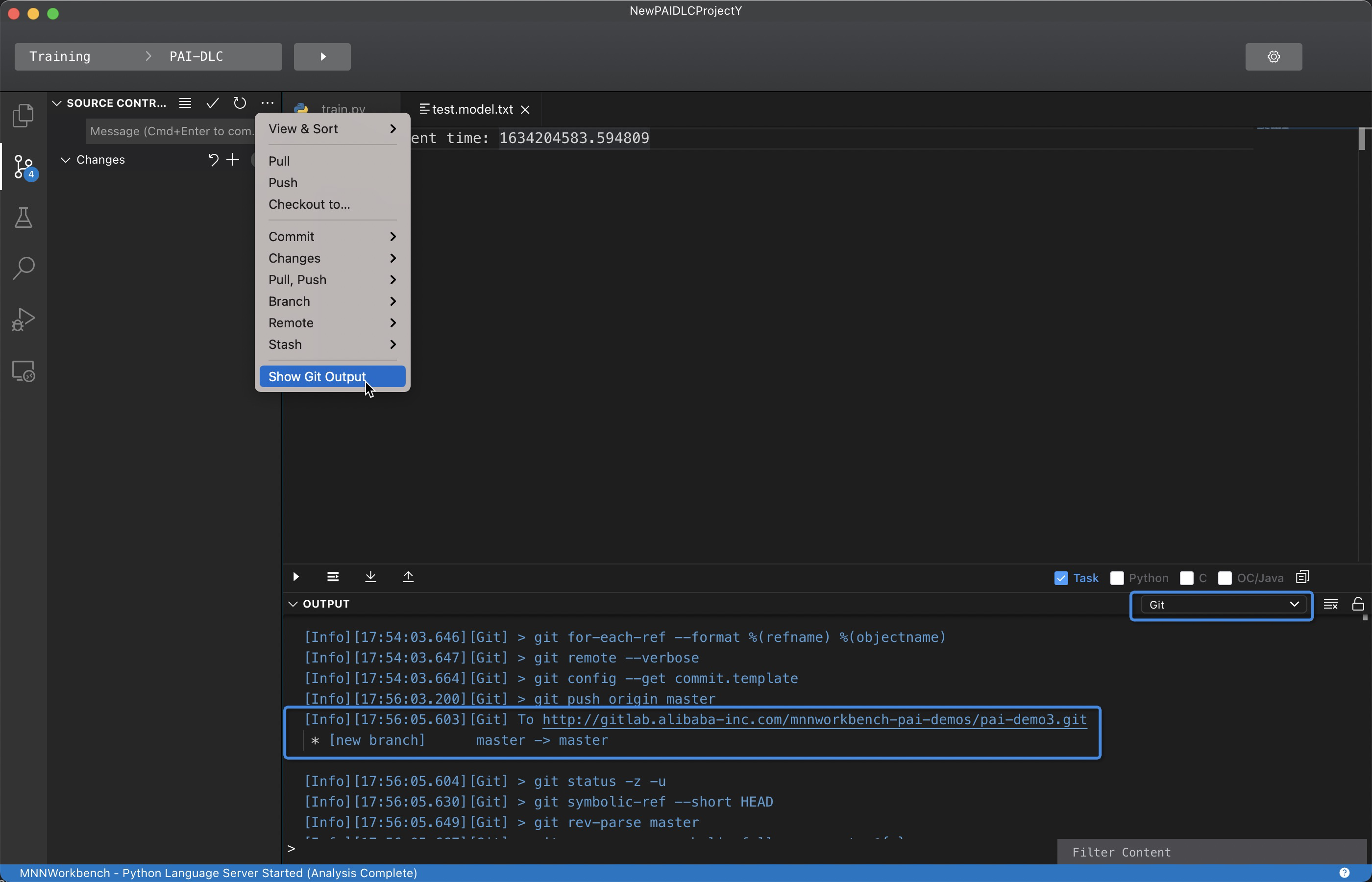Viewport: 1372px width, 882px height.
Task: Collapse the SOURCE CONTROL section chevron
Action: 57,103
